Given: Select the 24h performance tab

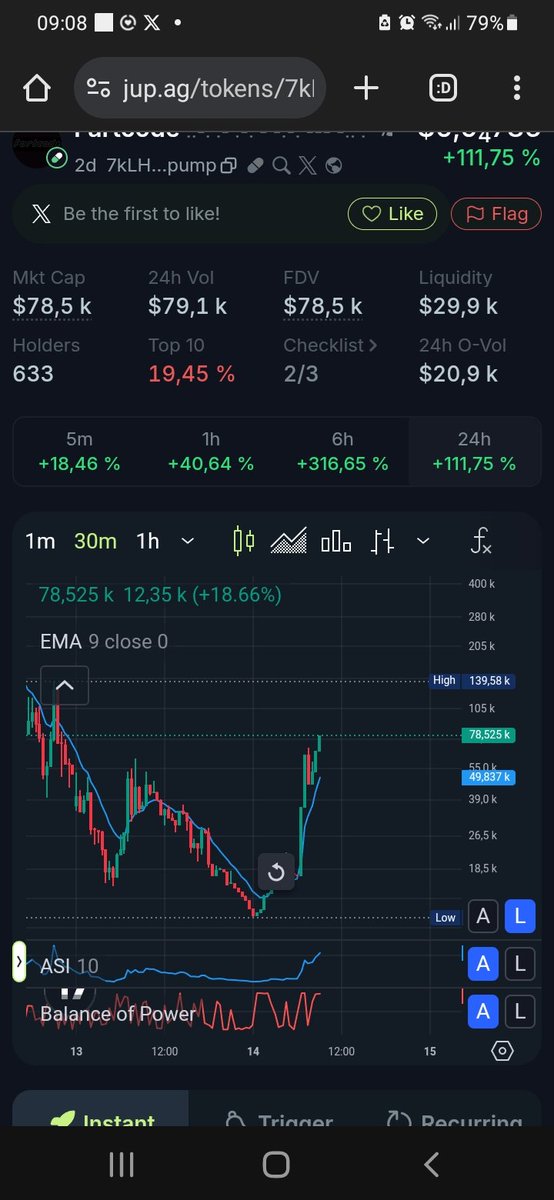Looking at the screenshot, I should (x=474, y=451).
